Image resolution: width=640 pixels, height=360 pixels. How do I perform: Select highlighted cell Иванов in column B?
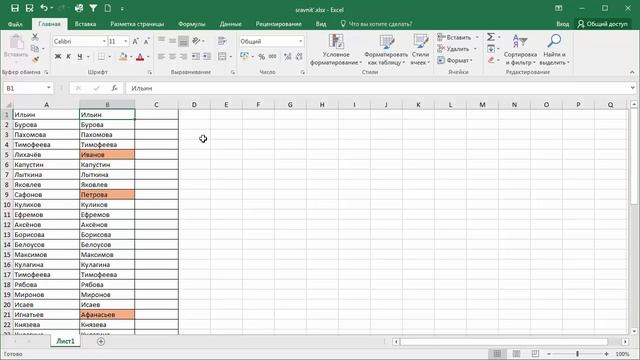click(107, 155)
